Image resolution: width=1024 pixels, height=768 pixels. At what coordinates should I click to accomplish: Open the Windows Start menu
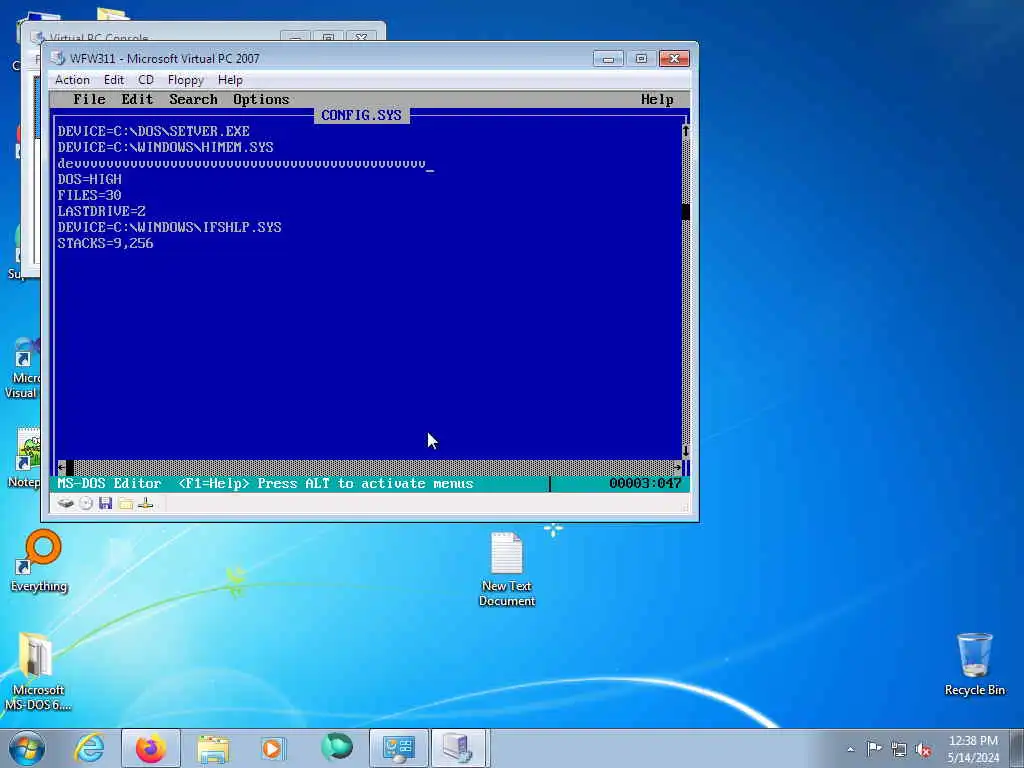pyautogui.click(x=27, y=748)
